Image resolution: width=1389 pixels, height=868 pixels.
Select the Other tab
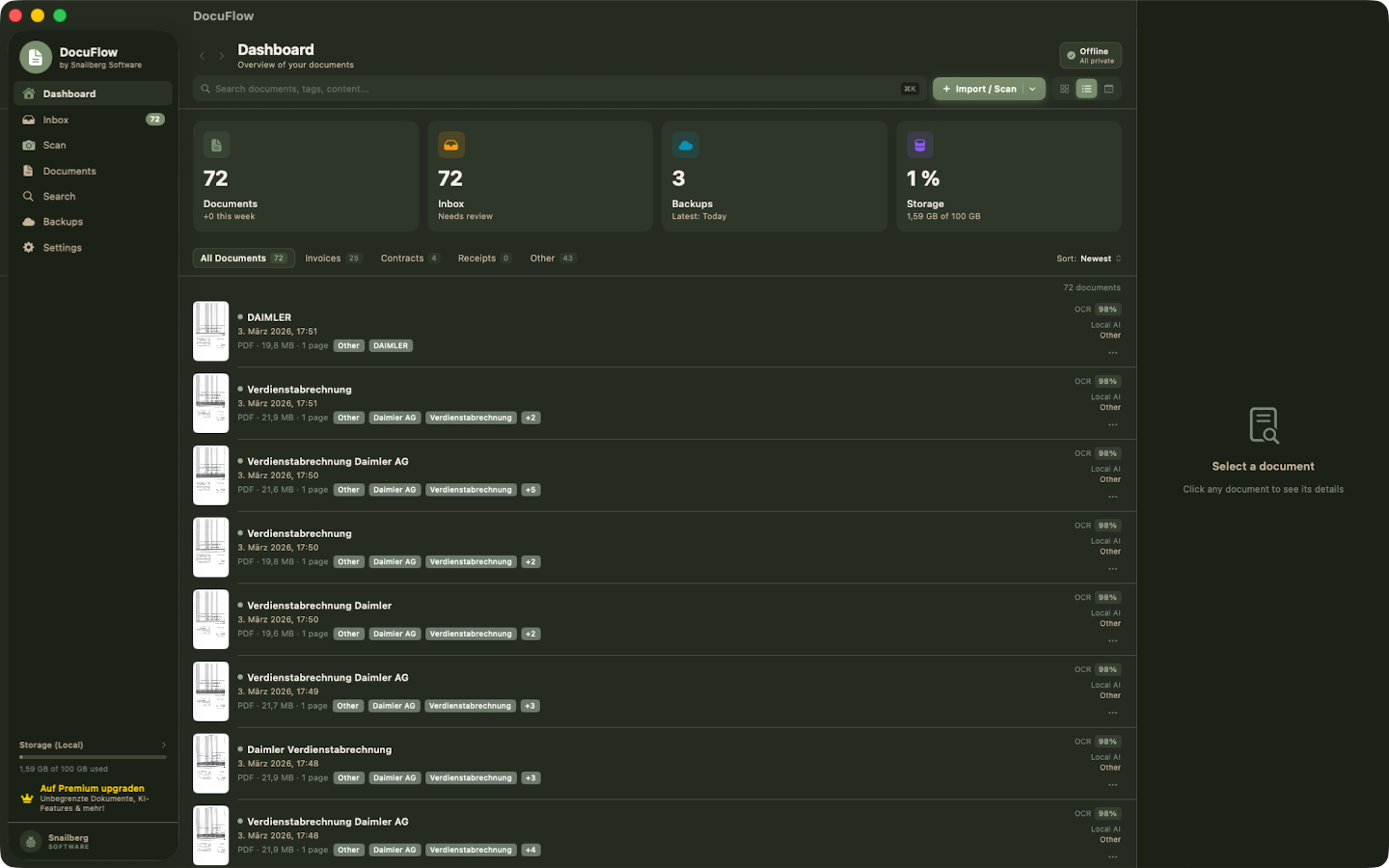click(x=553, y=258)
